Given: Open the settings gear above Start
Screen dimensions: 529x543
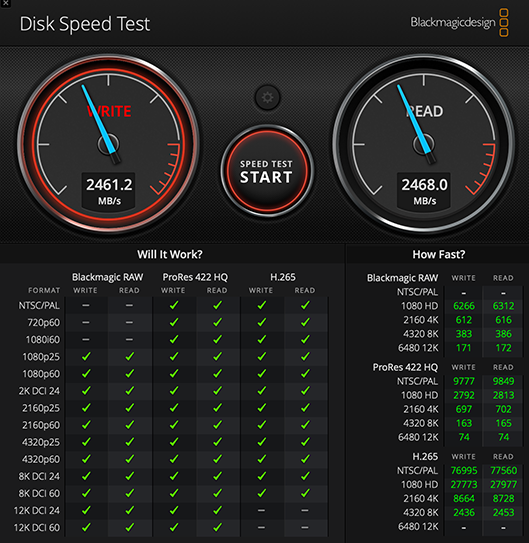Looking at the screenshot, I should click(267, 97).
